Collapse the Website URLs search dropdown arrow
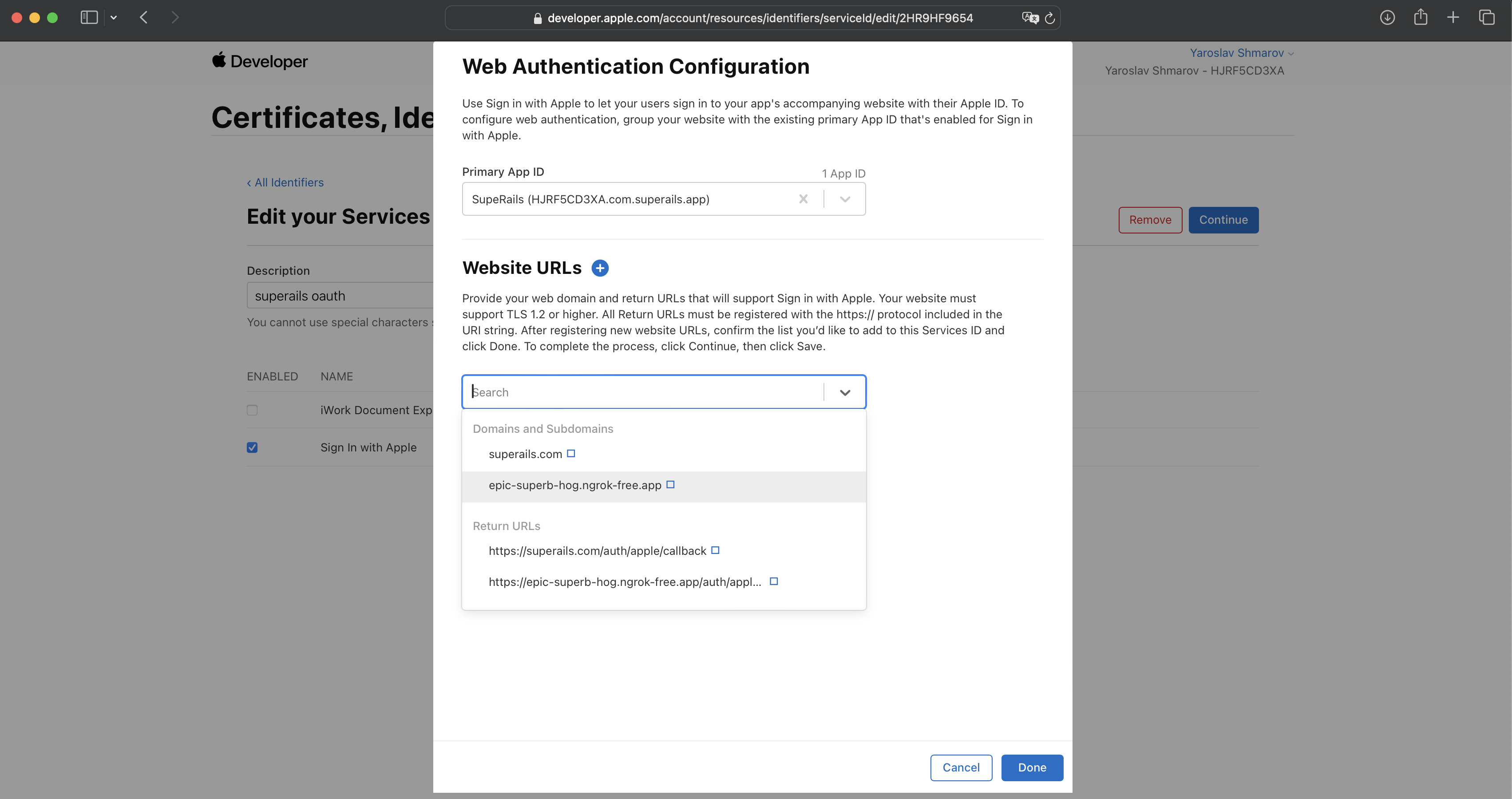Screen dimensions: 1512x799 click(845, 392)
